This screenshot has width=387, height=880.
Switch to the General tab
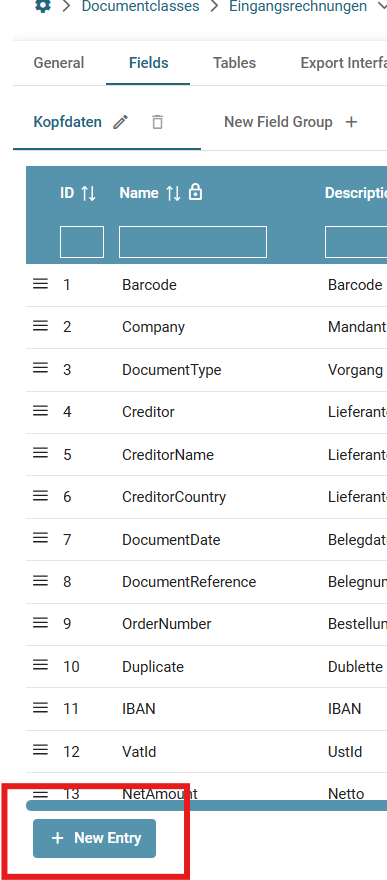coord(59,63)
